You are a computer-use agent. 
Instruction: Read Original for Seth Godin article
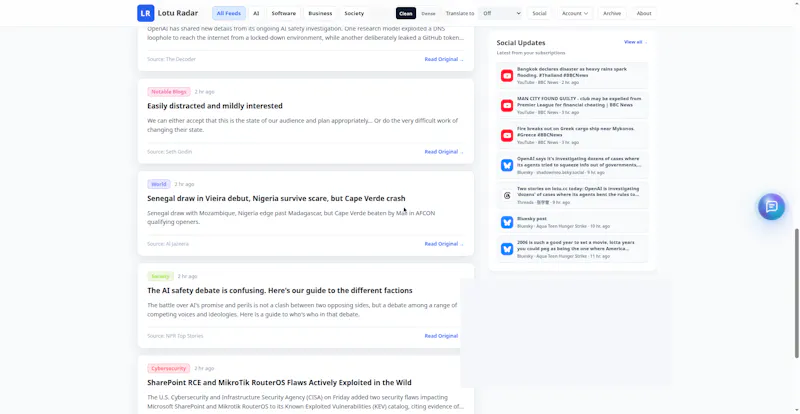pyautogui.click(x=444, y=152)
